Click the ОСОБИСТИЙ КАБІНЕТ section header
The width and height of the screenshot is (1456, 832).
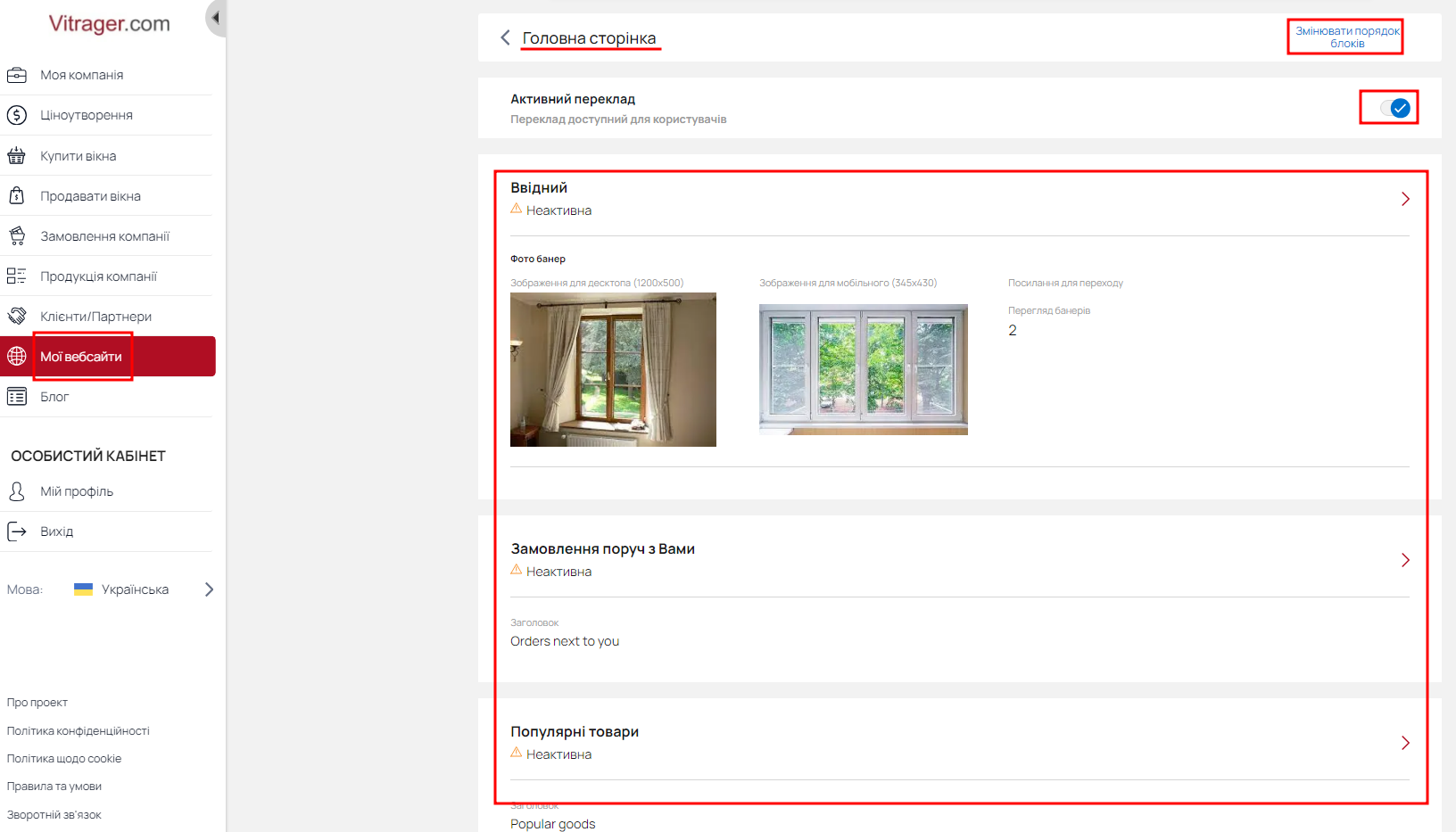tap(88, 456)
